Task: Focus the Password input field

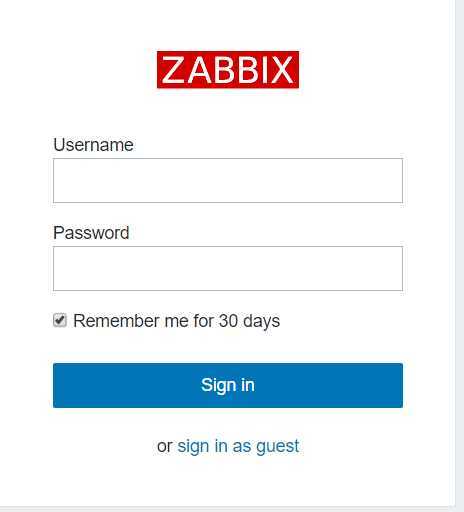Action: [x=228, y=268]
